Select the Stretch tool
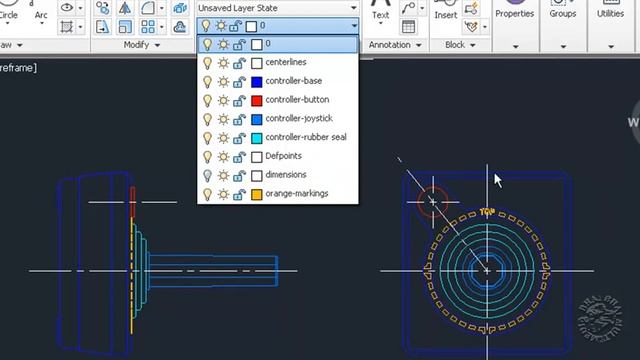The image size is (640, 360). [x=102, y=27]
